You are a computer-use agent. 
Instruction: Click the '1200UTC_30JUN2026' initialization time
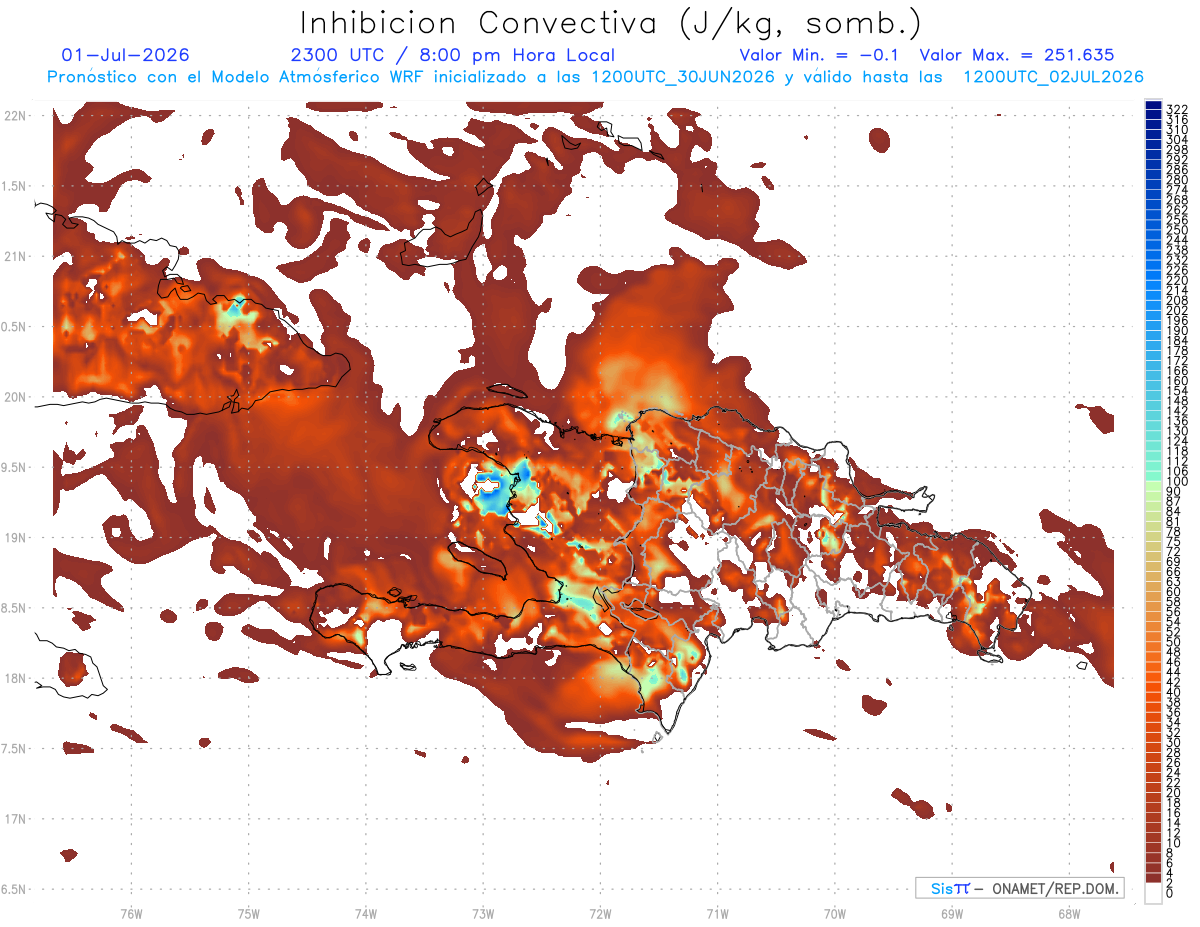coord(682,77)
